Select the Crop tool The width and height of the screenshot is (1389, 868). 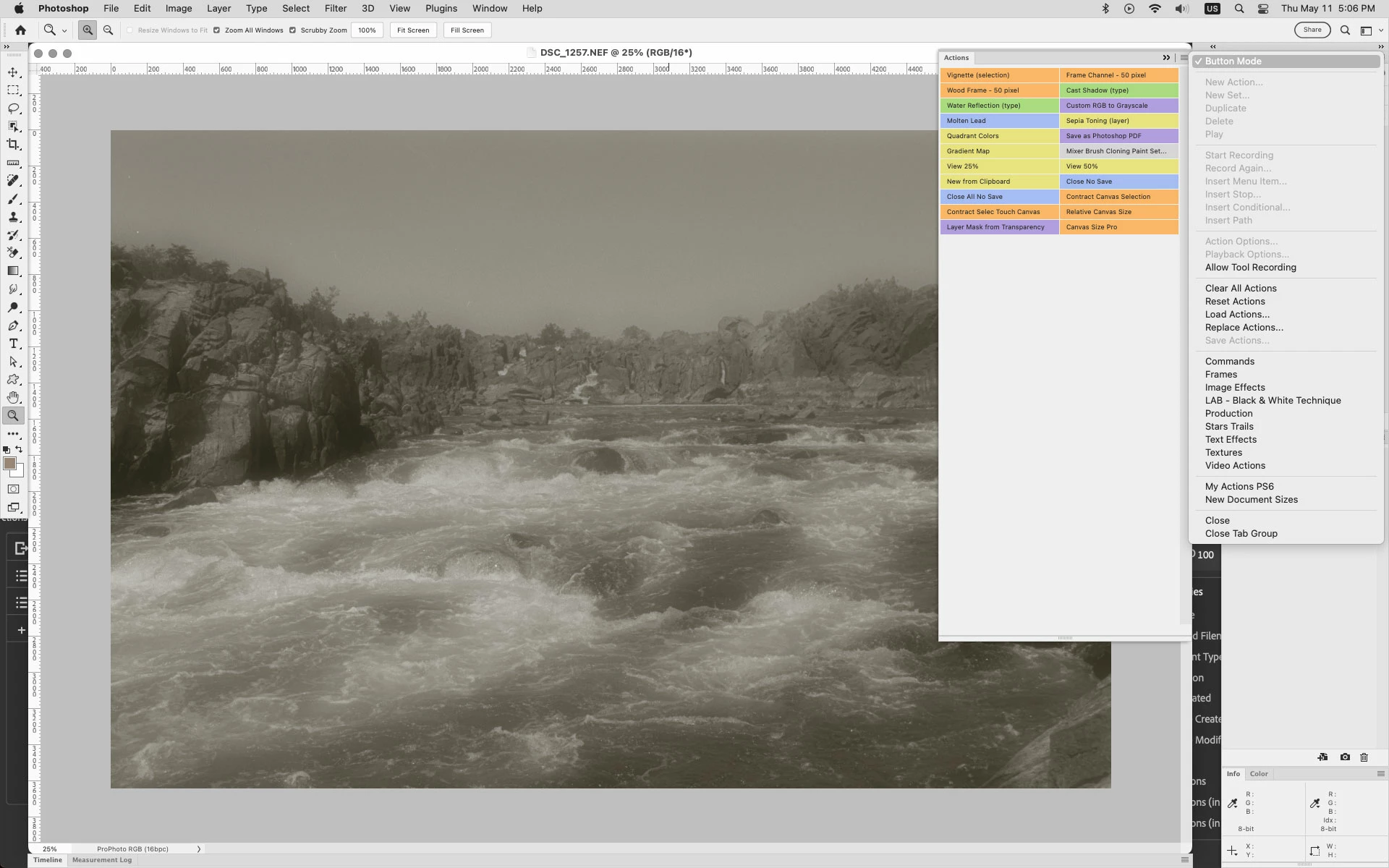click(x=13, y=145)
